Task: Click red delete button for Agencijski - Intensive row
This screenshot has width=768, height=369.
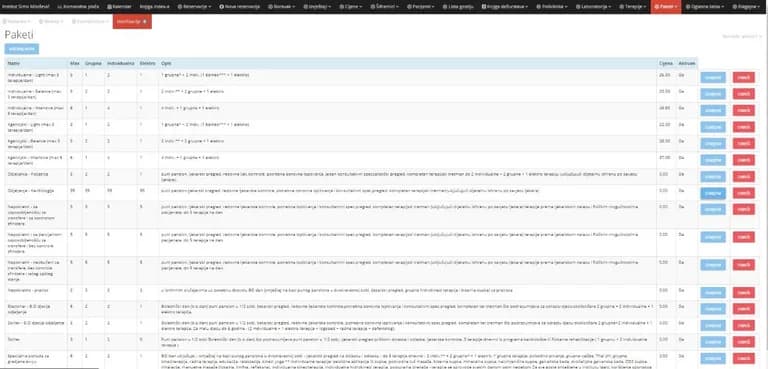Action: tap(744, 160)
